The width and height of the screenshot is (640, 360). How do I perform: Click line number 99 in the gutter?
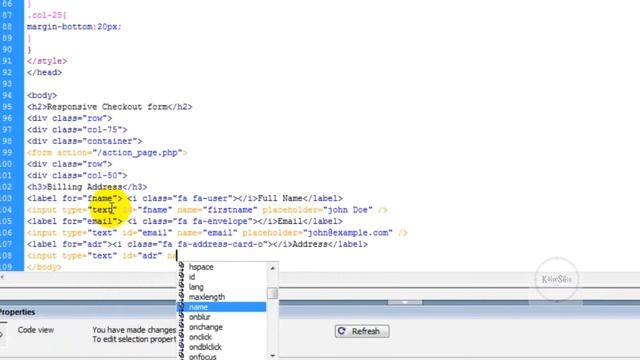click(x=7, y=152)
